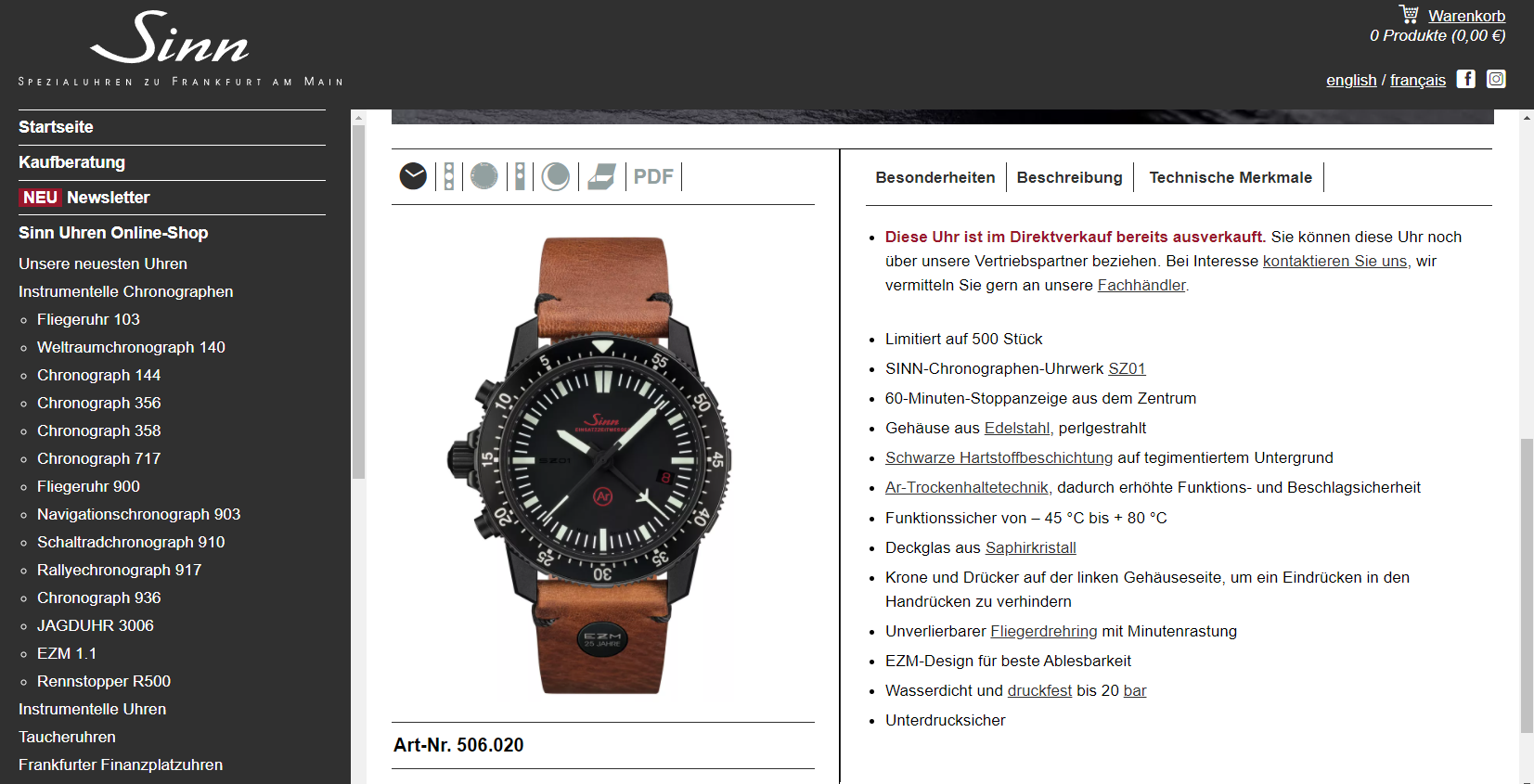Open the Instagram icon

point(1496,79)
